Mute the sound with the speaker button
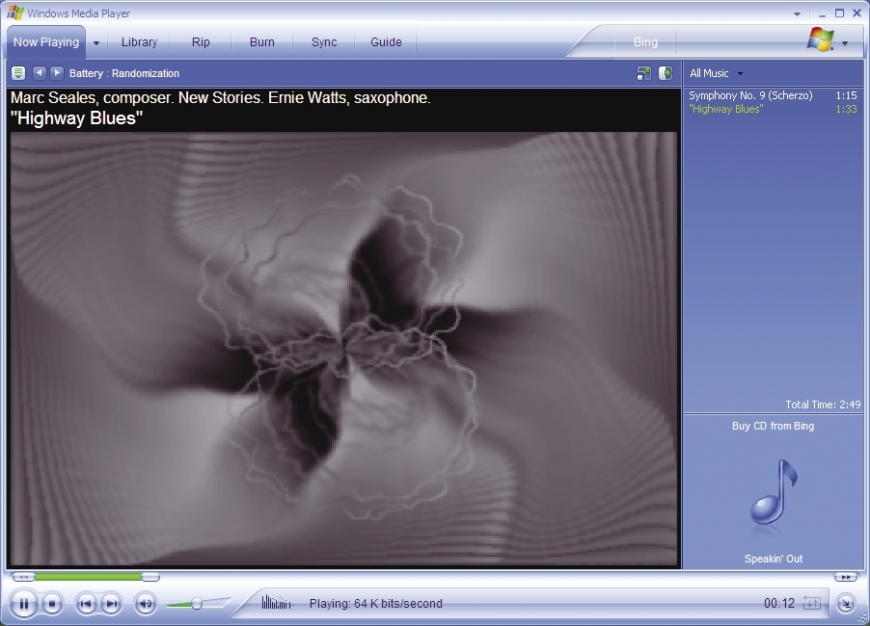This screenshot has height=626, width=870. [x=145, y=604]
